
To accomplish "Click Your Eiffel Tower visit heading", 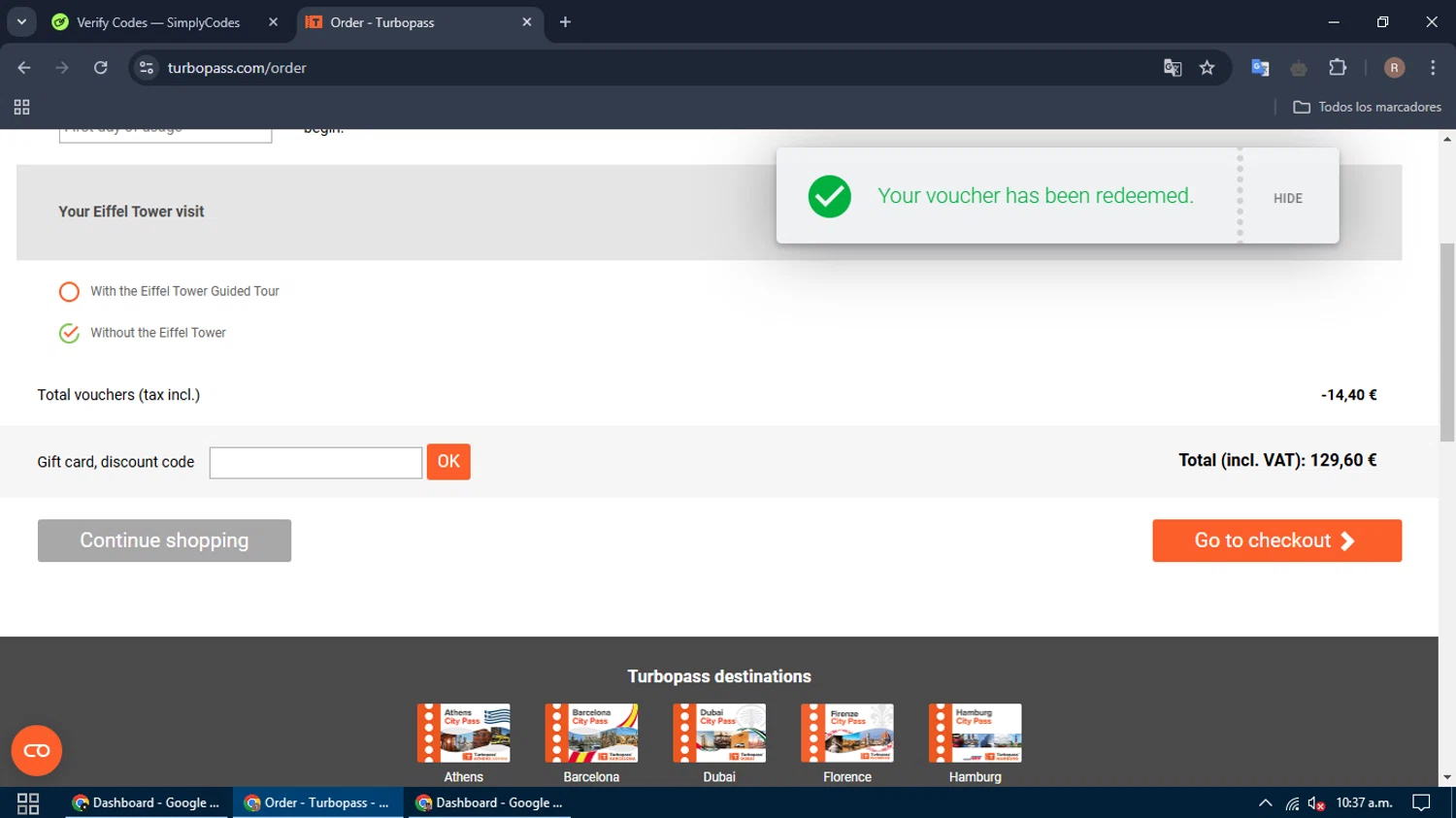I will click(131, 212).
